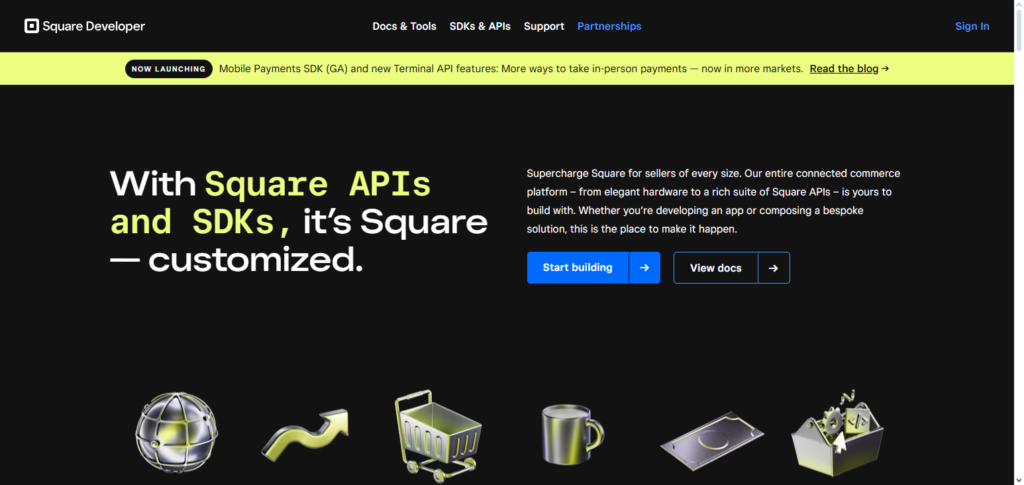Open the Partnerships menu
1024x485 pixels.
[x=609, y=26]
